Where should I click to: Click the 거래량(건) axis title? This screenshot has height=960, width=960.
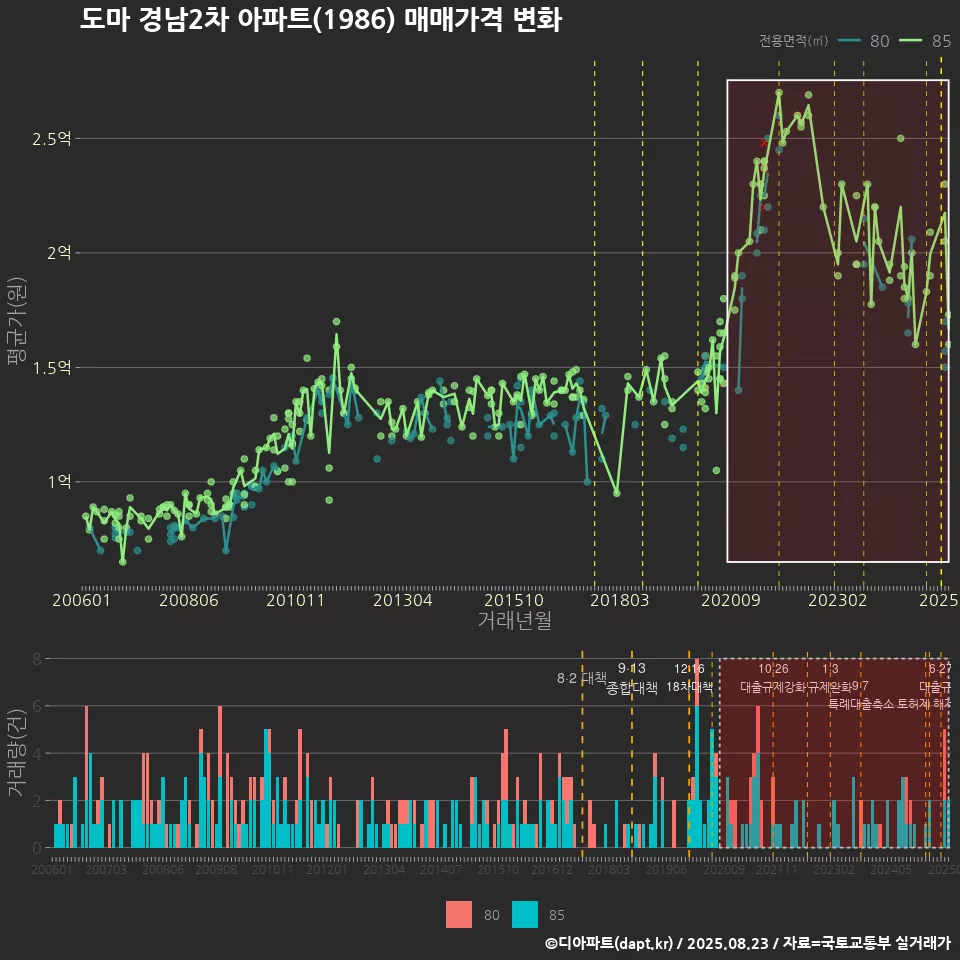coord(16,753)
